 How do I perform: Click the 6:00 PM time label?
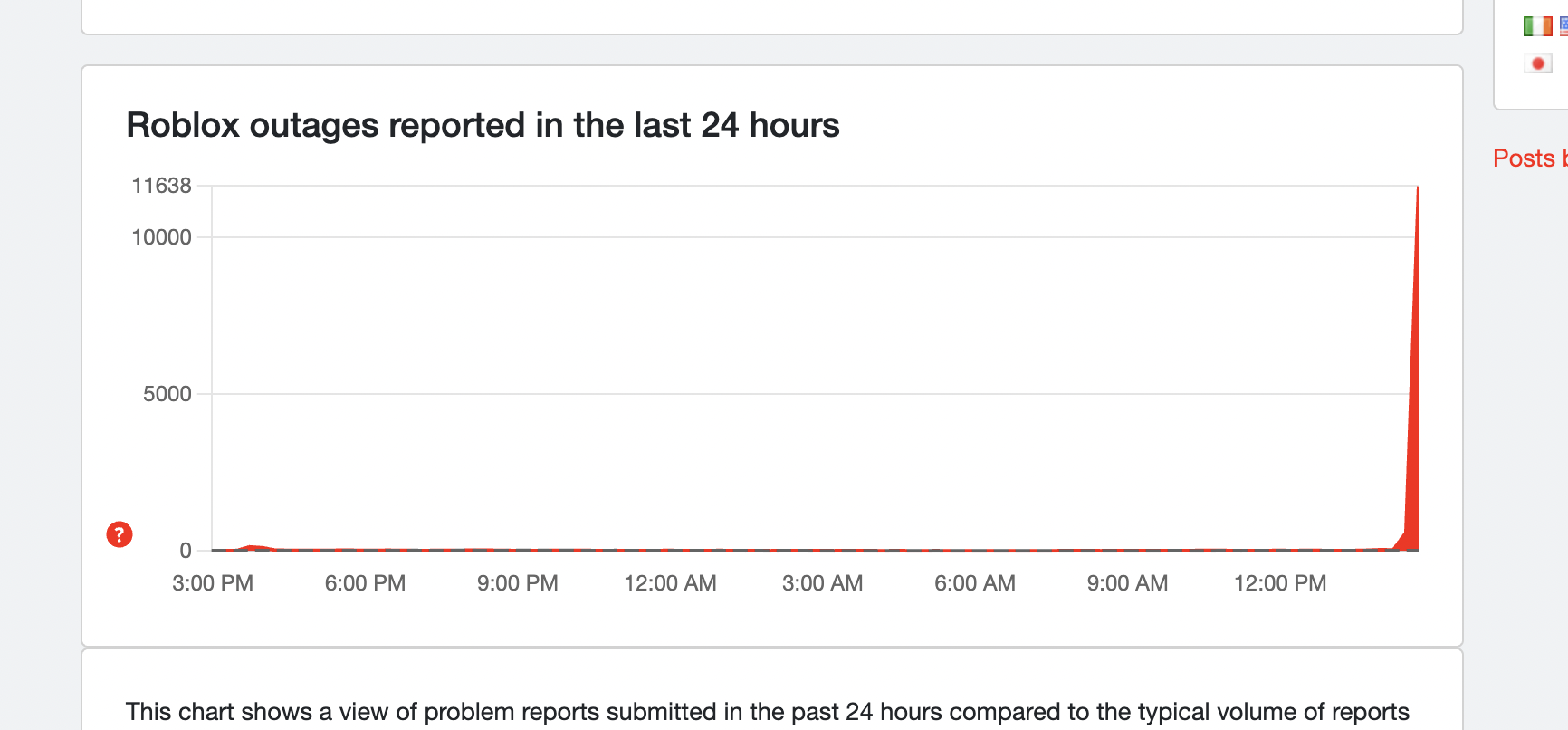pos(365,583)
